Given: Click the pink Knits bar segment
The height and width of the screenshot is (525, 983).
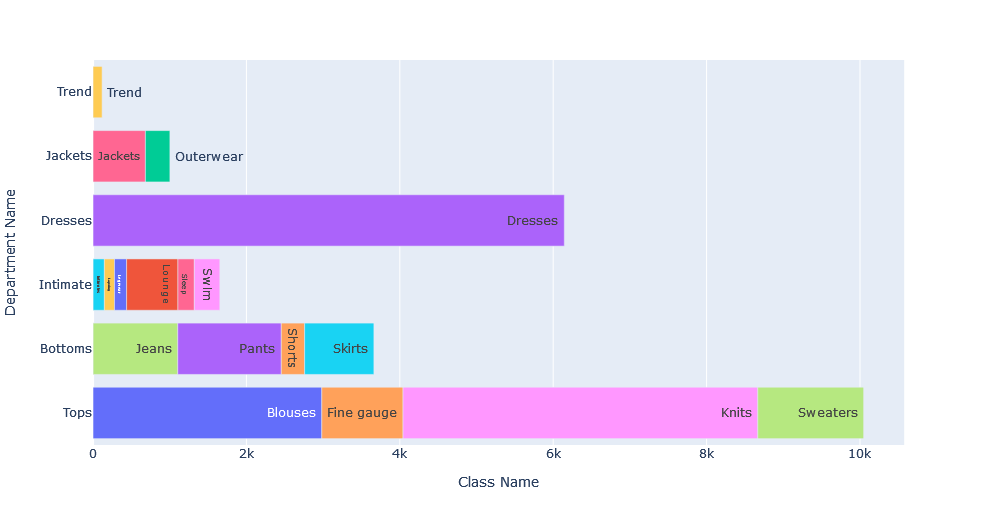Looking at the screenshot, I should (x=579, y=413).
